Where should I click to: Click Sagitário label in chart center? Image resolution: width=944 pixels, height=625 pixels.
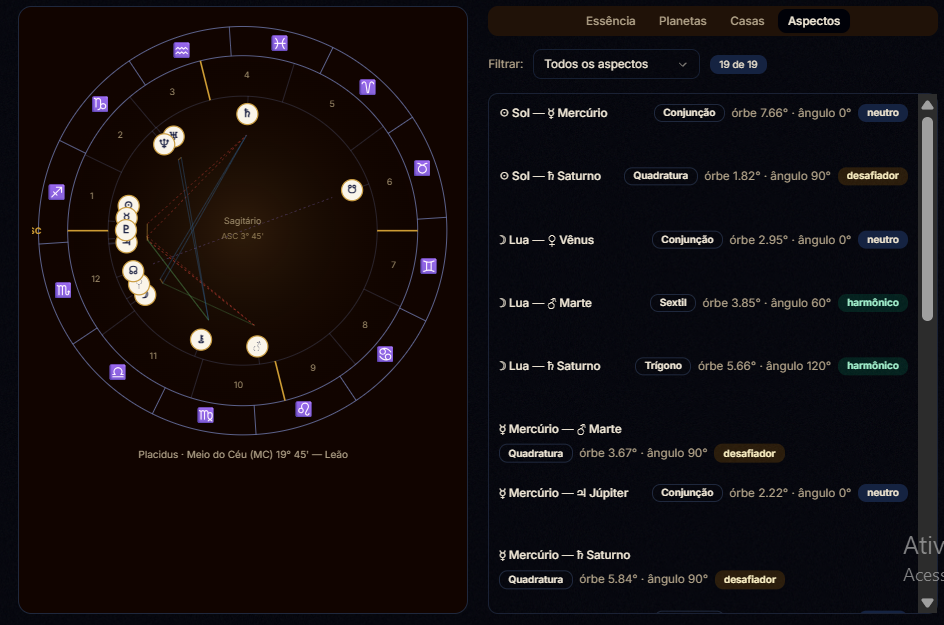(x=242, y=221)
